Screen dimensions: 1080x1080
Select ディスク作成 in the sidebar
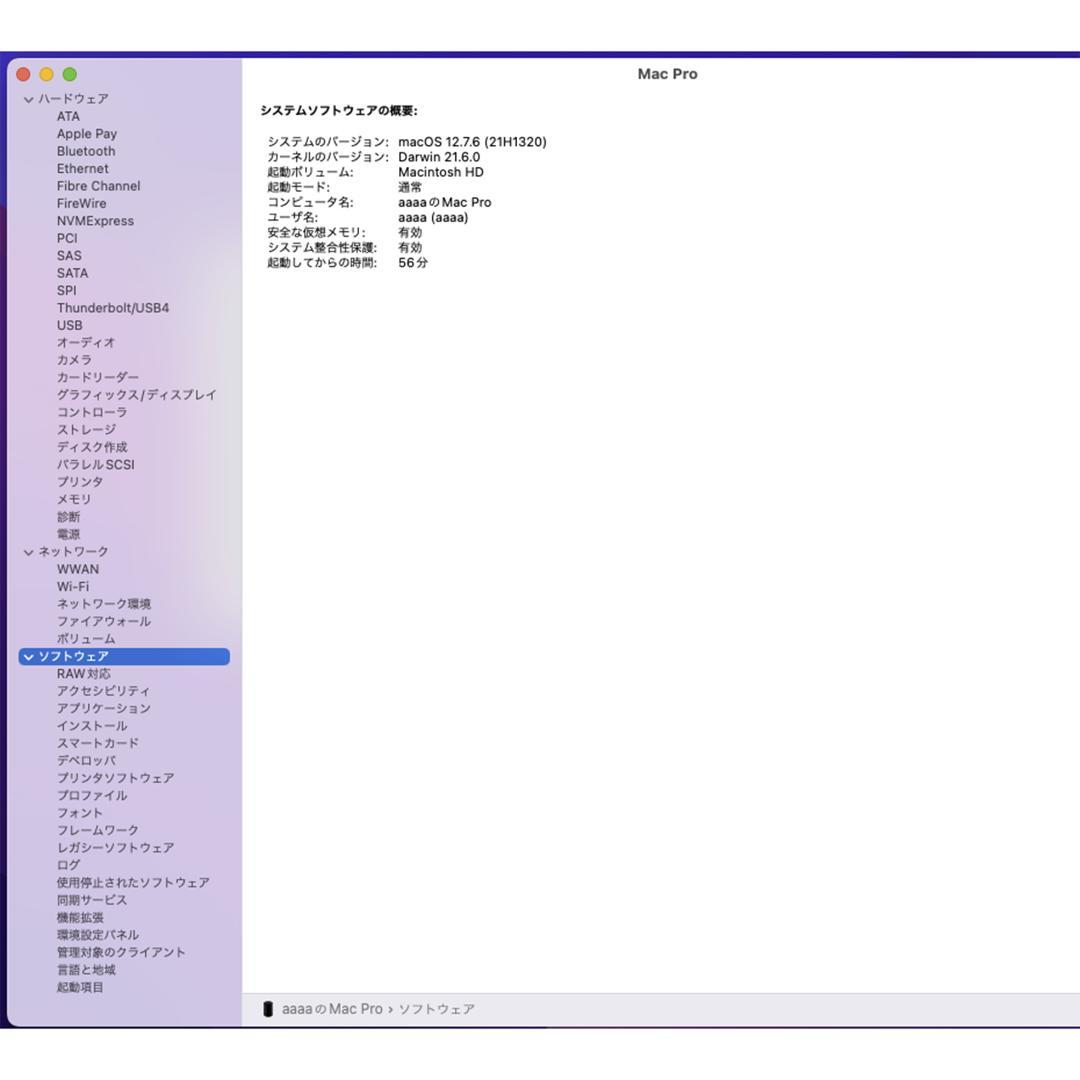tap(92, 447)
